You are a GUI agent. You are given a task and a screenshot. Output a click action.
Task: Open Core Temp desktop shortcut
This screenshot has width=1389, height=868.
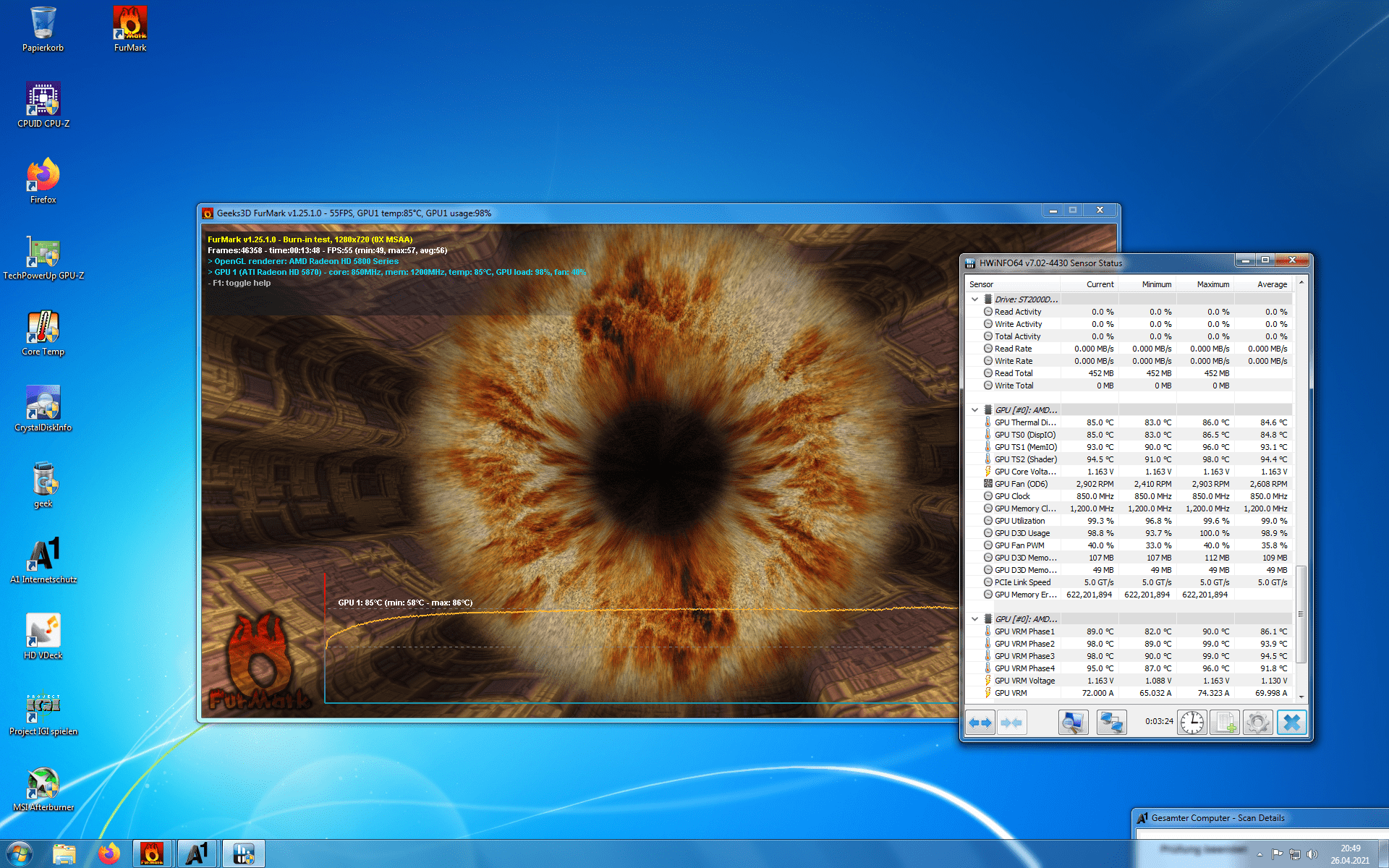[43, 333]
